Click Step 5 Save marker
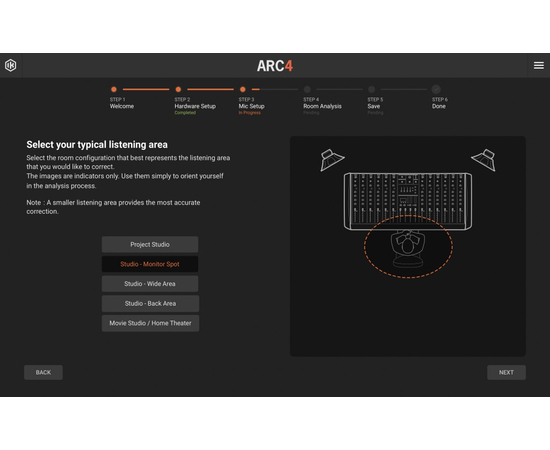Image resolution: width=550 pixels, height=450 pixels. pyautogui.click(x=372, y=89)
